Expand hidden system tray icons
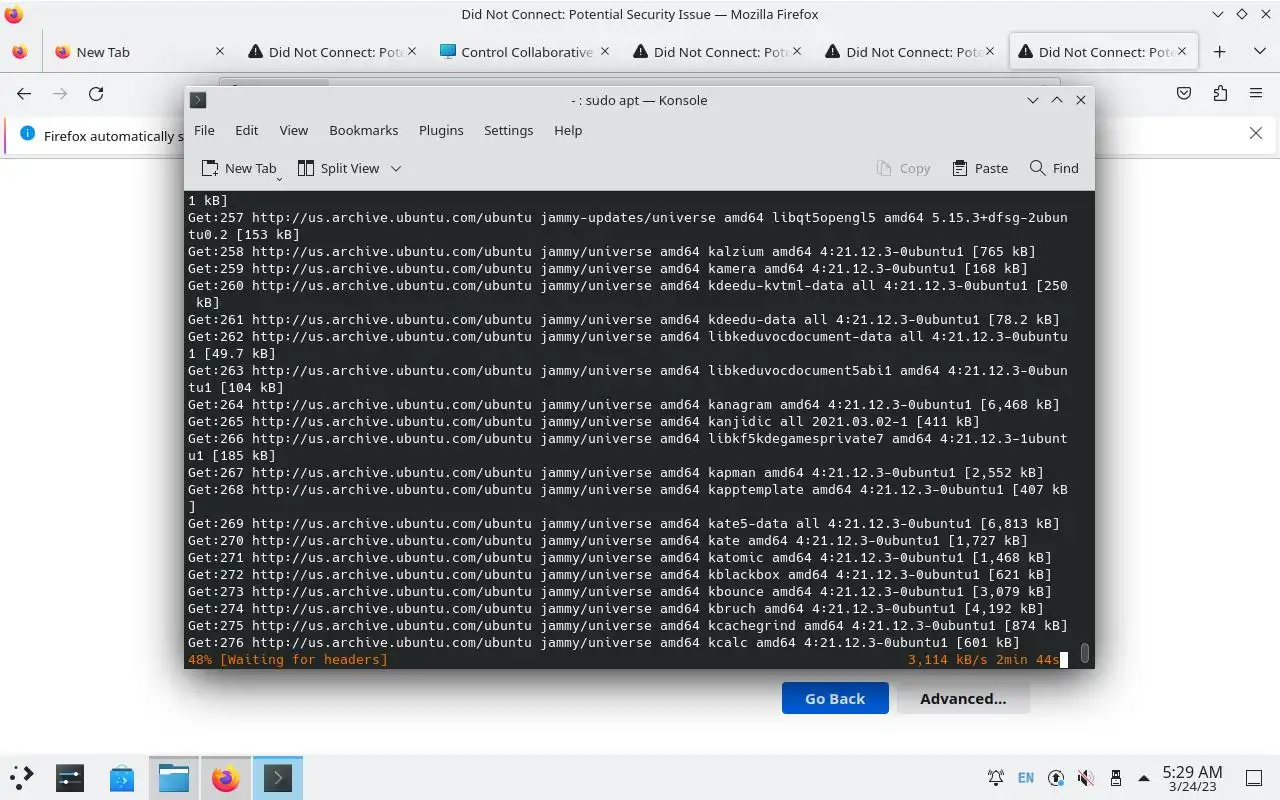The height and width of the screenshot is (800, 1280). point(1145,778)
